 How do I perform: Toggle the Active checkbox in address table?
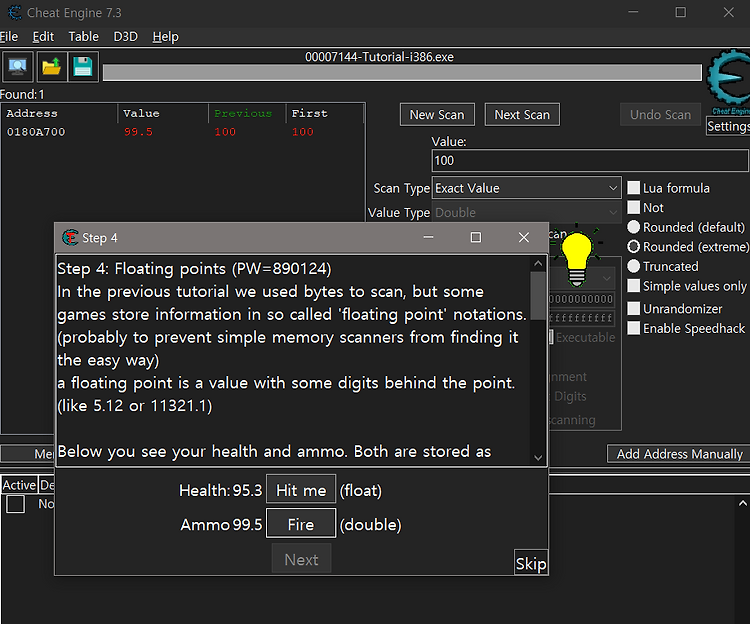point(15,504)
